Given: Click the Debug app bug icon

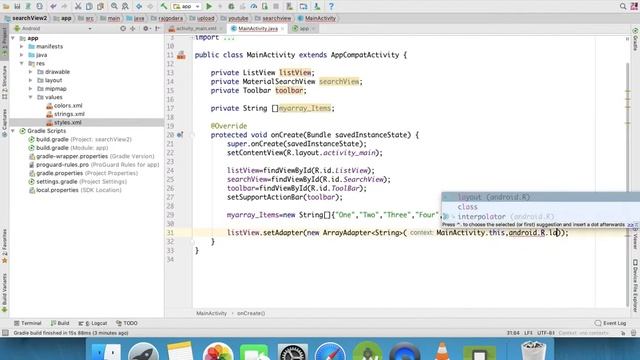Looking at the screenshot, I should (x=231, y=7).
